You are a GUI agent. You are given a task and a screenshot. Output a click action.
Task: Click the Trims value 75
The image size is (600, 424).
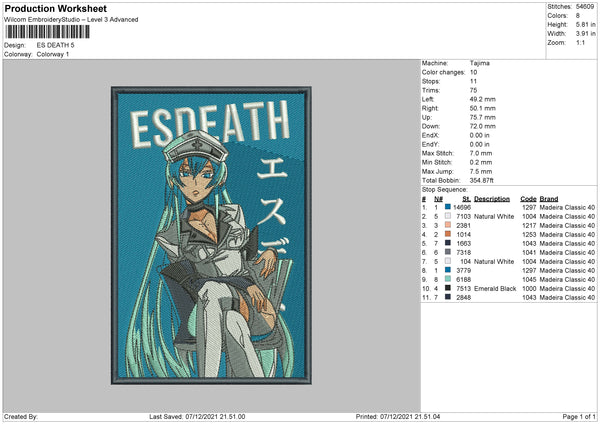point(473,90)
